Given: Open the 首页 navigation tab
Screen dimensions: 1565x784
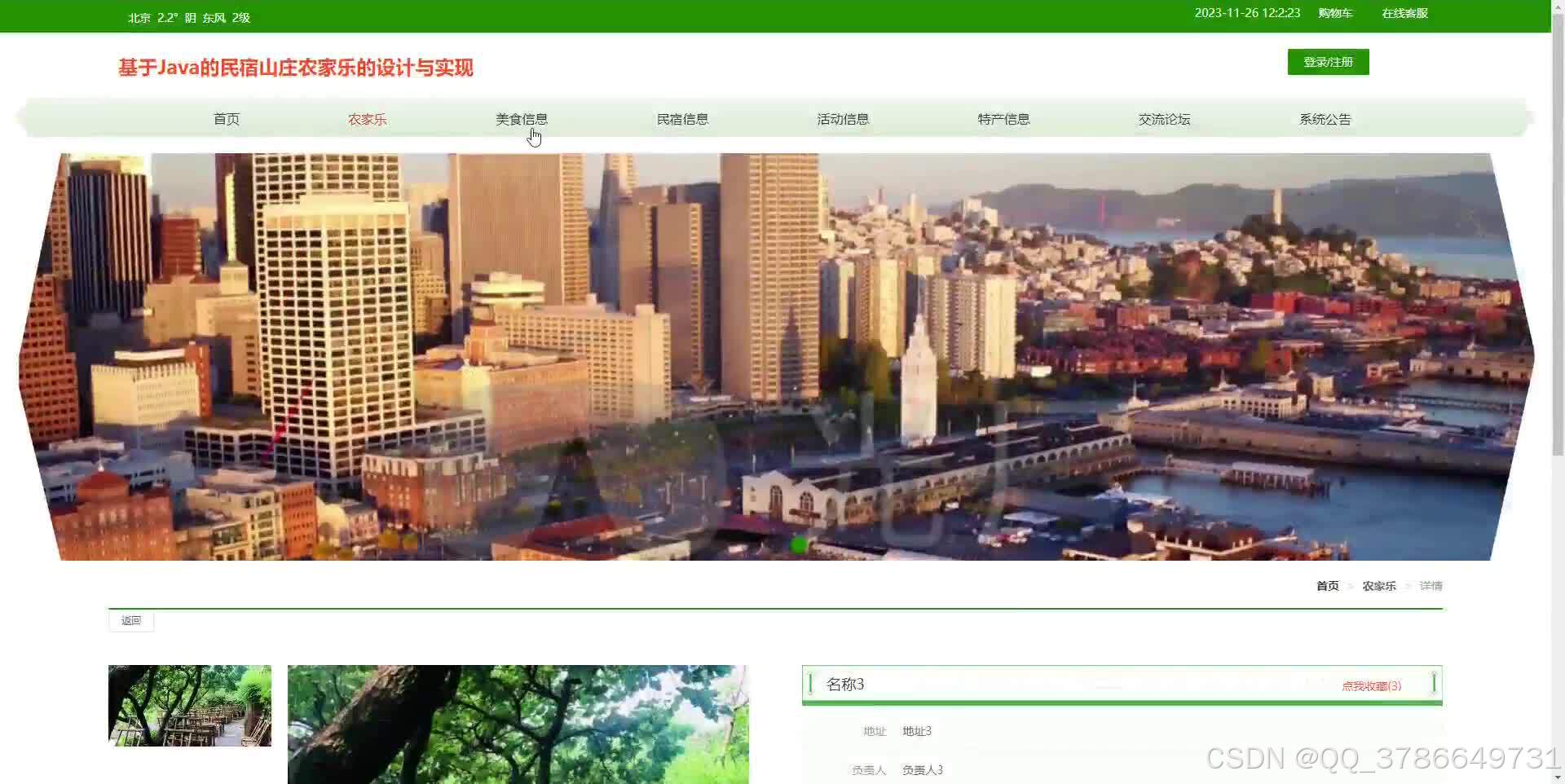Looking at the screenshot, I should click(226, 118).
